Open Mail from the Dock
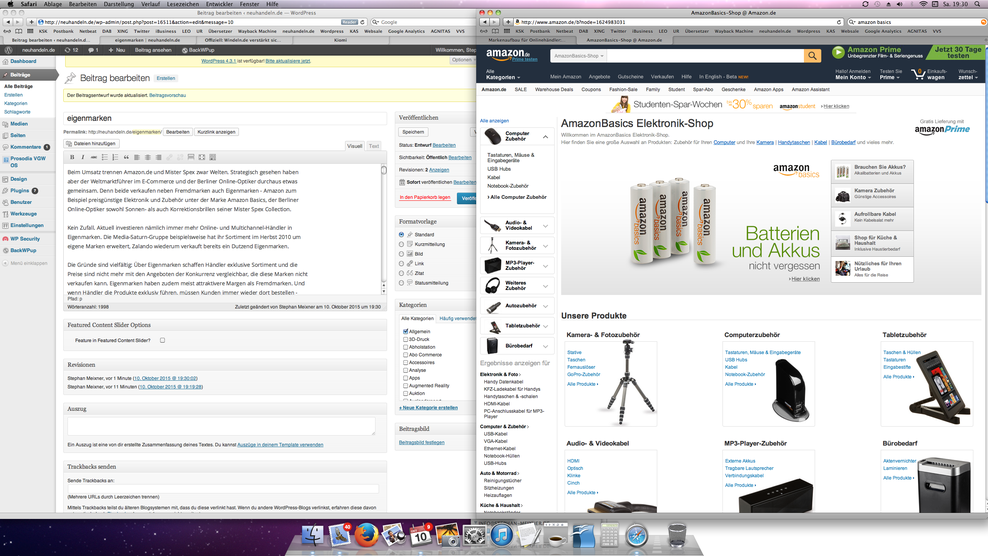 (339, 536)
